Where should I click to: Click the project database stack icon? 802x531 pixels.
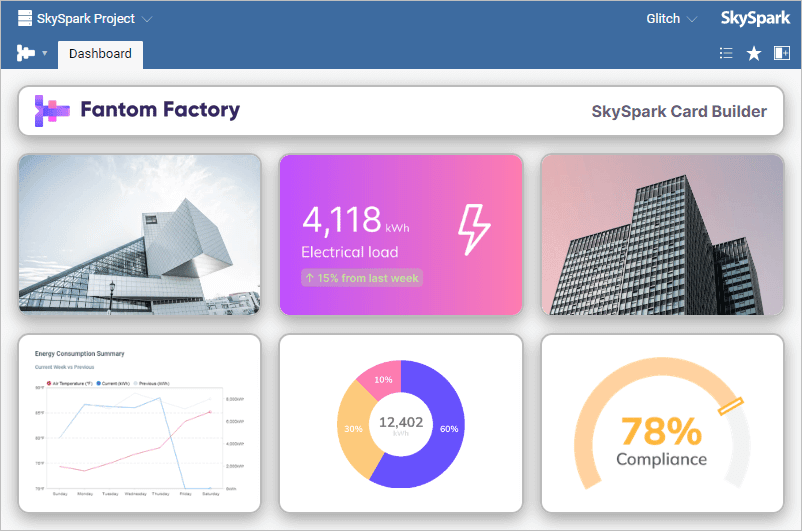[25, 18]
